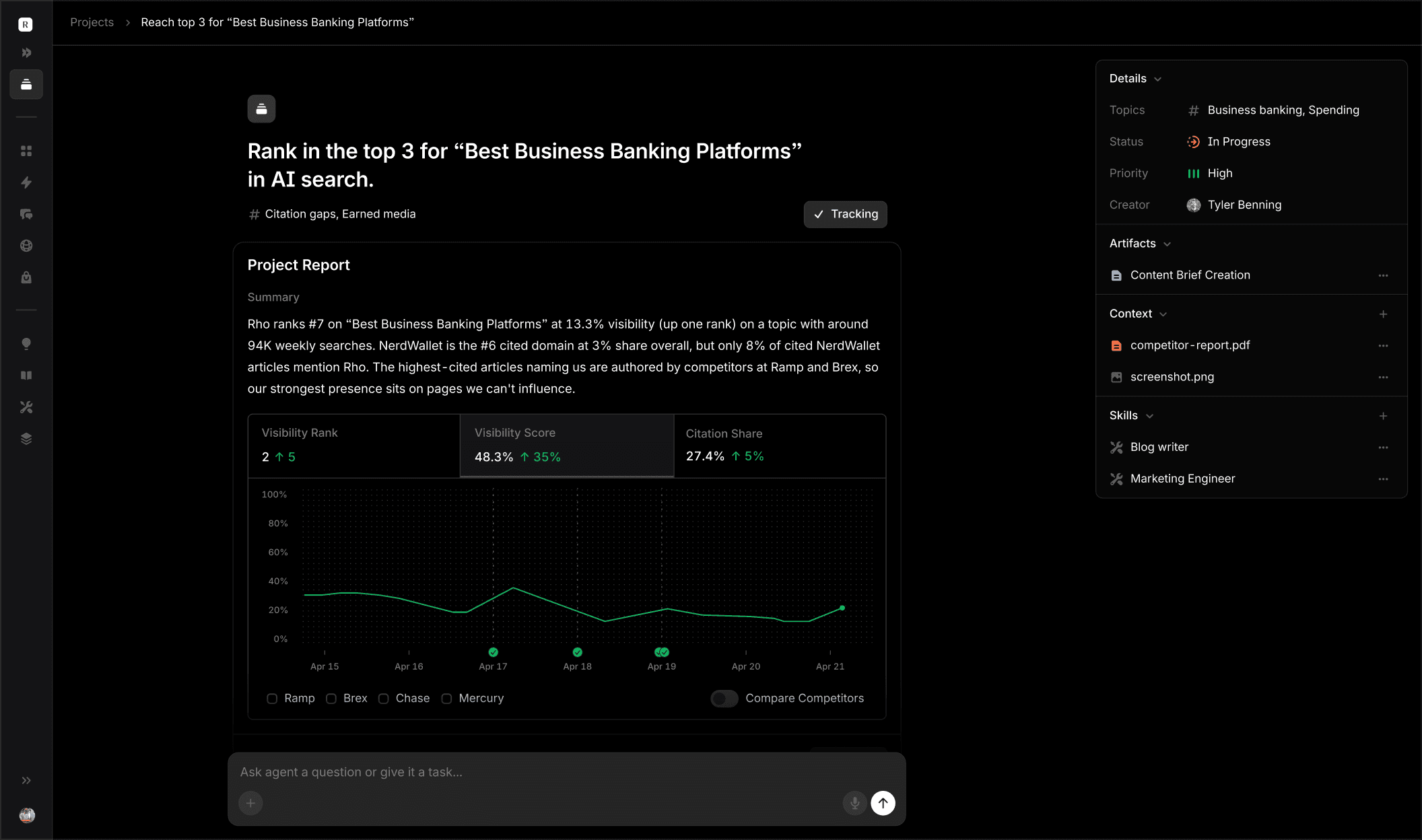Image resolution: width=1422 pixels, height=840 pixels.
Task: Check the Brex competitor checkbox
Action: [x=331, y=699]
